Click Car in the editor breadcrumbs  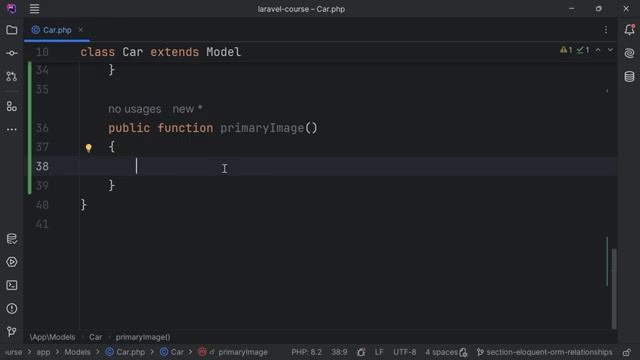(x=96, y=337)
